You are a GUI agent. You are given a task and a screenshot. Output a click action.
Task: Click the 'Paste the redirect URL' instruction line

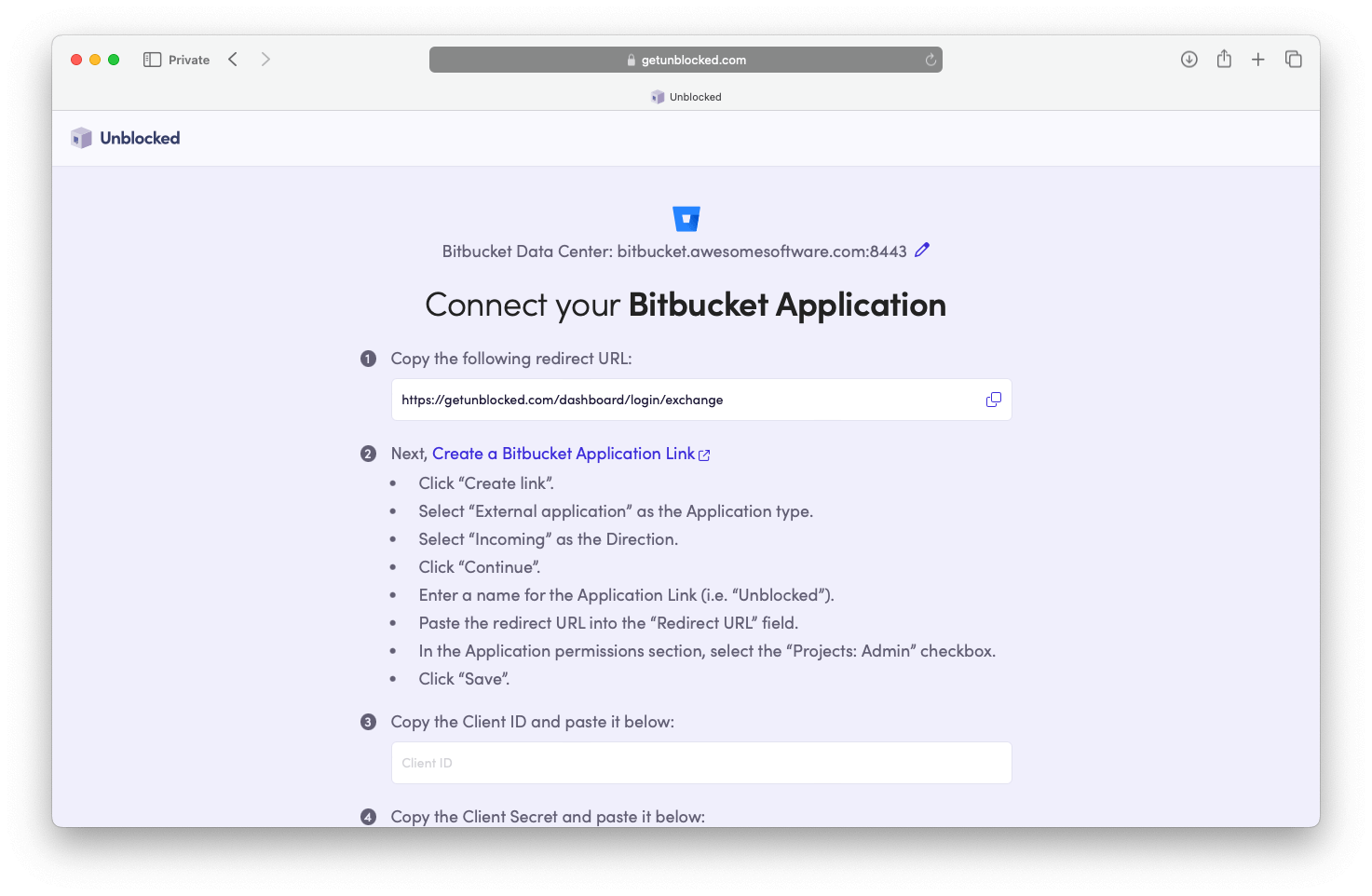tap(608, 623)
